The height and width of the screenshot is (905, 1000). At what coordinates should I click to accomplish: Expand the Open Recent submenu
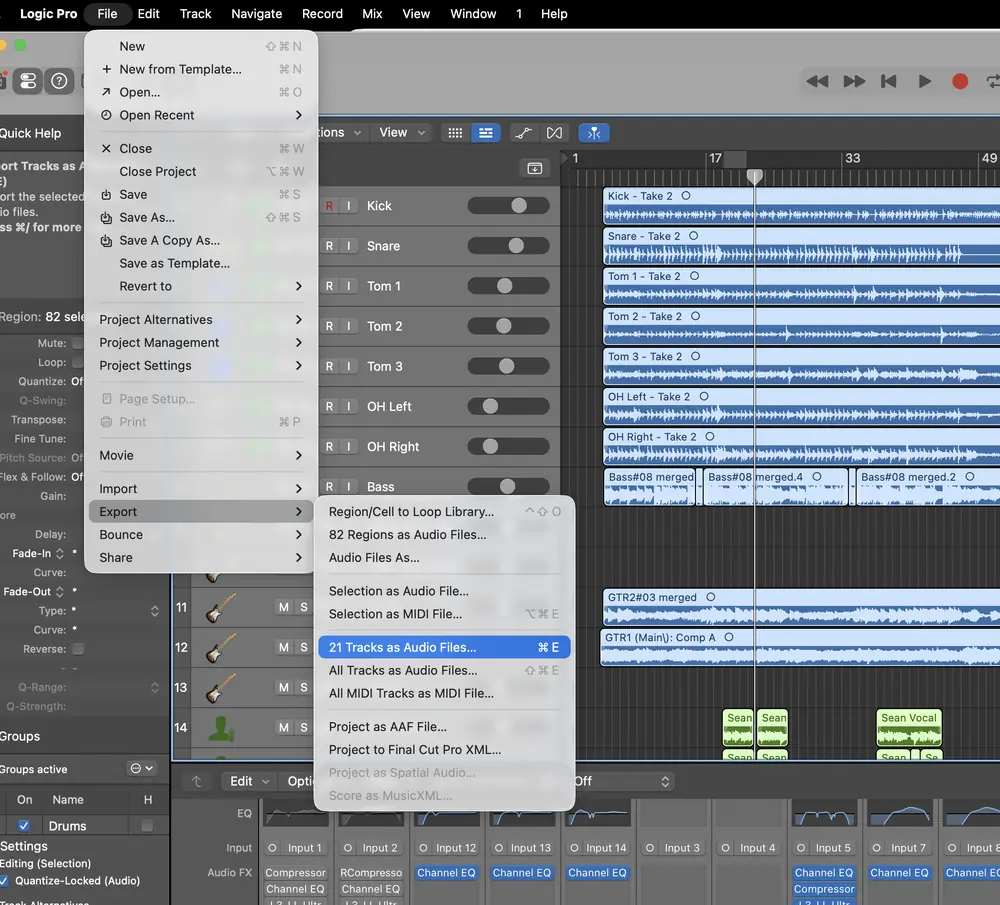201,115
